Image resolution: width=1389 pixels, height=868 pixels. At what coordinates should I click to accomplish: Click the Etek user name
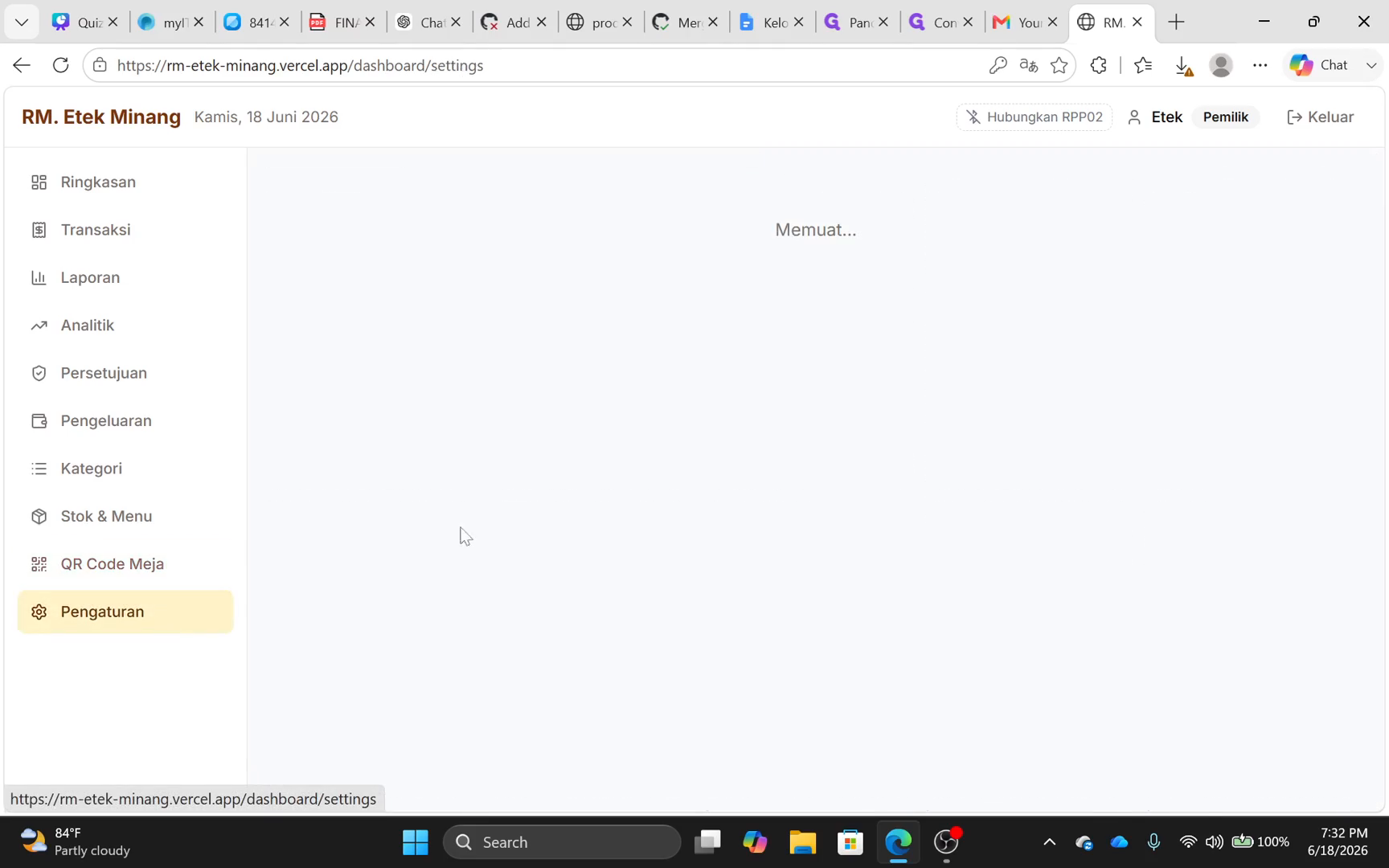[x=1166, y=117]
